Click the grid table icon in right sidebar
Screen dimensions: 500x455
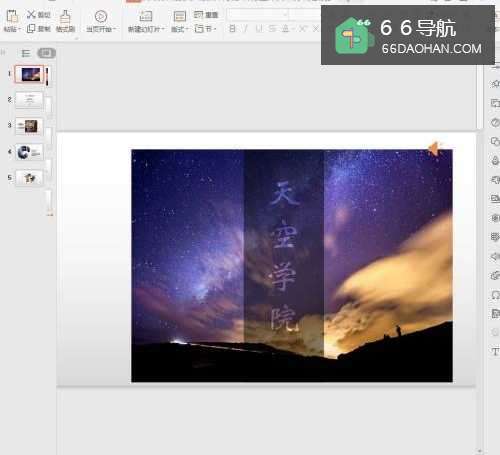(x=495, y=237)
